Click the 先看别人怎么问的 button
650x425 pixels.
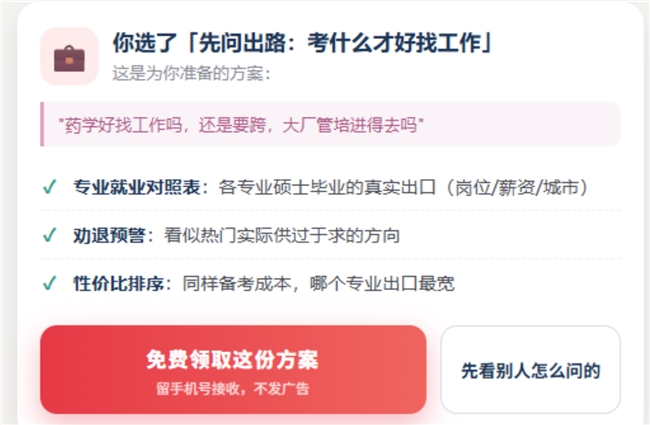[531, 369]
